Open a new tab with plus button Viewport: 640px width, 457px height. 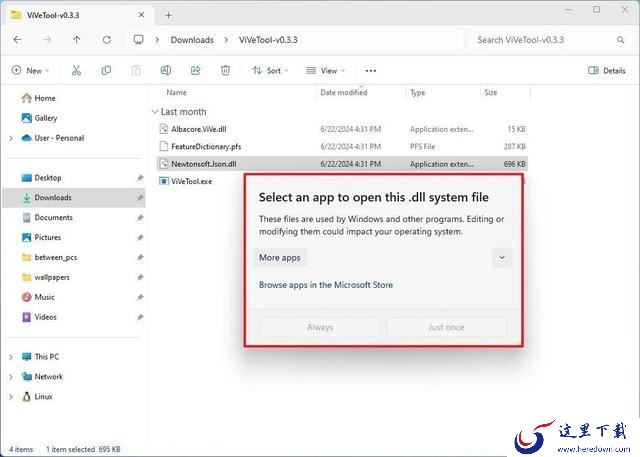(169, 16)
